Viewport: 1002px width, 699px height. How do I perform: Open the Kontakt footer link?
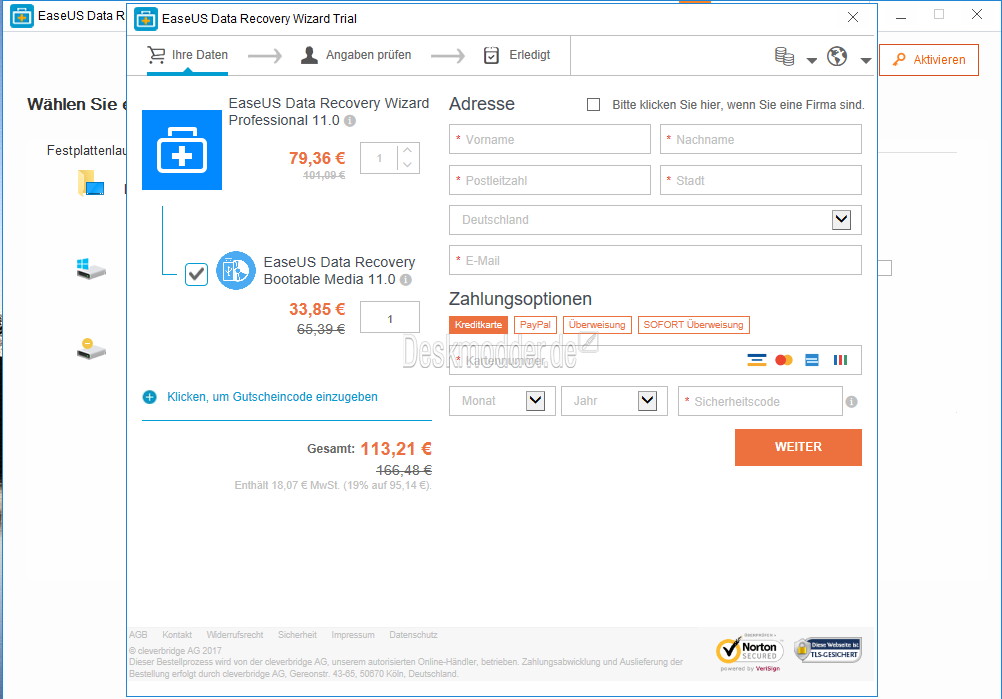[x=177, y=635]
